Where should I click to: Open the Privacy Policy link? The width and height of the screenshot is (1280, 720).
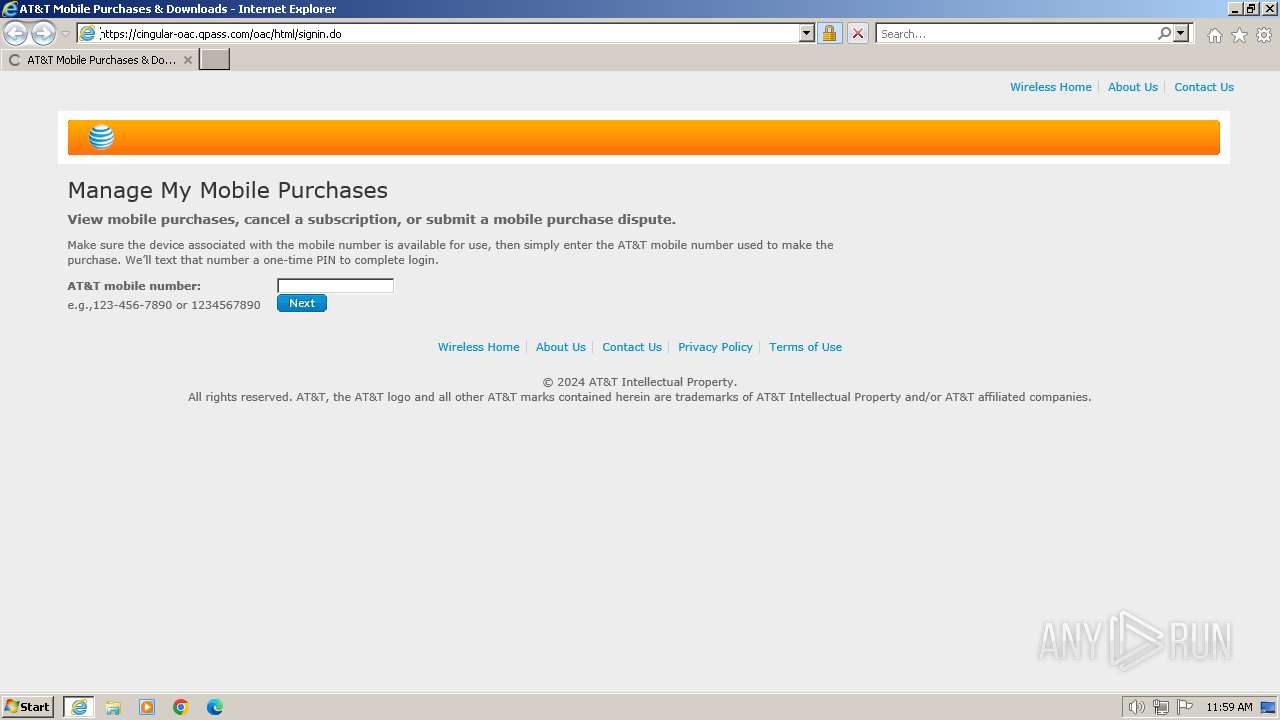[x=715, y=347]
